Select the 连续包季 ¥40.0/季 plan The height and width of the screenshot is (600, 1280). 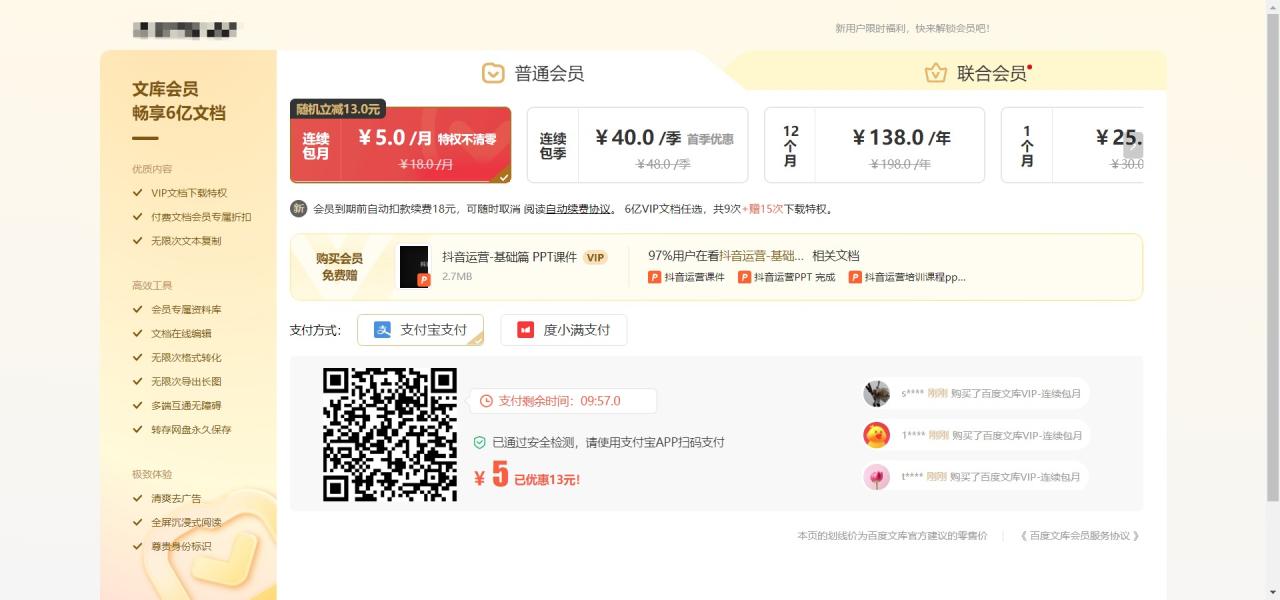click(x=637, y=145)
